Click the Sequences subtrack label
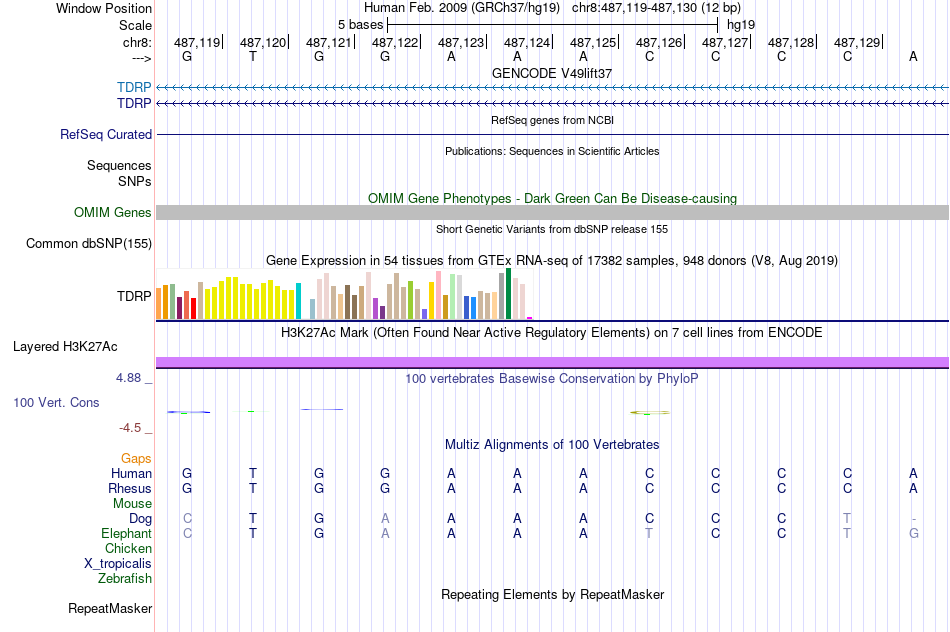The image size is (950, 632). click(119, 165)
